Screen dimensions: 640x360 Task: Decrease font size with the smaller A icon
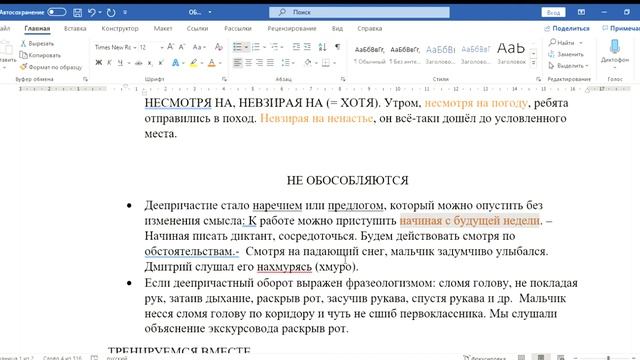[182, 47]
